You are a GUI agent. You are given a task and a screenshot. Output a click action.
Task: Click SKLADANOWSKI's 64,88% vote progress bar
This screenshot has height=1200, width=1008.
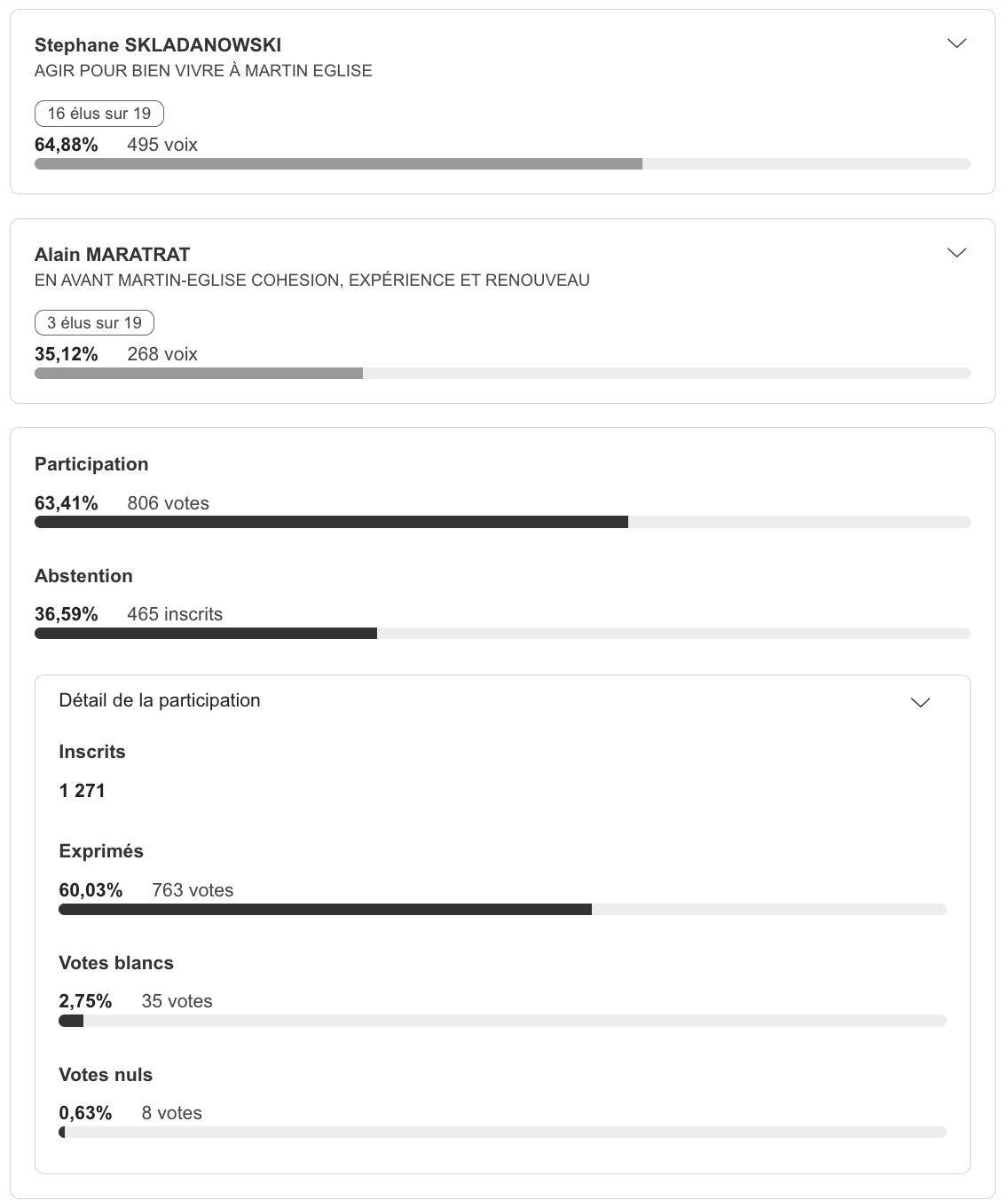502,163
